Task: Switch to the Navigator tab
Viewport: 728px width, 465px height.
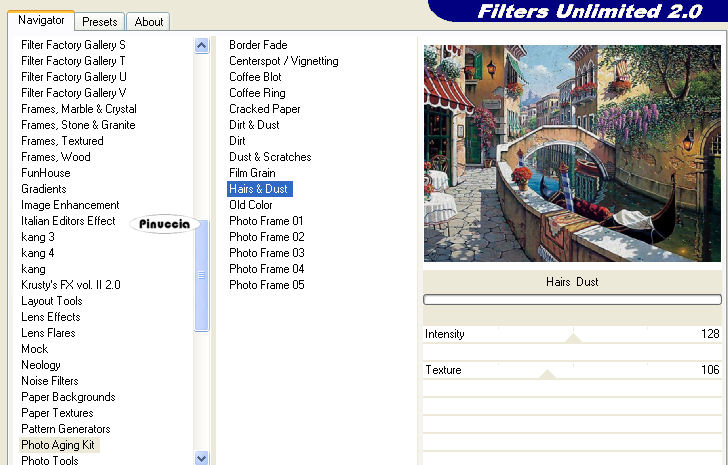Action: [x=41, y=20]
